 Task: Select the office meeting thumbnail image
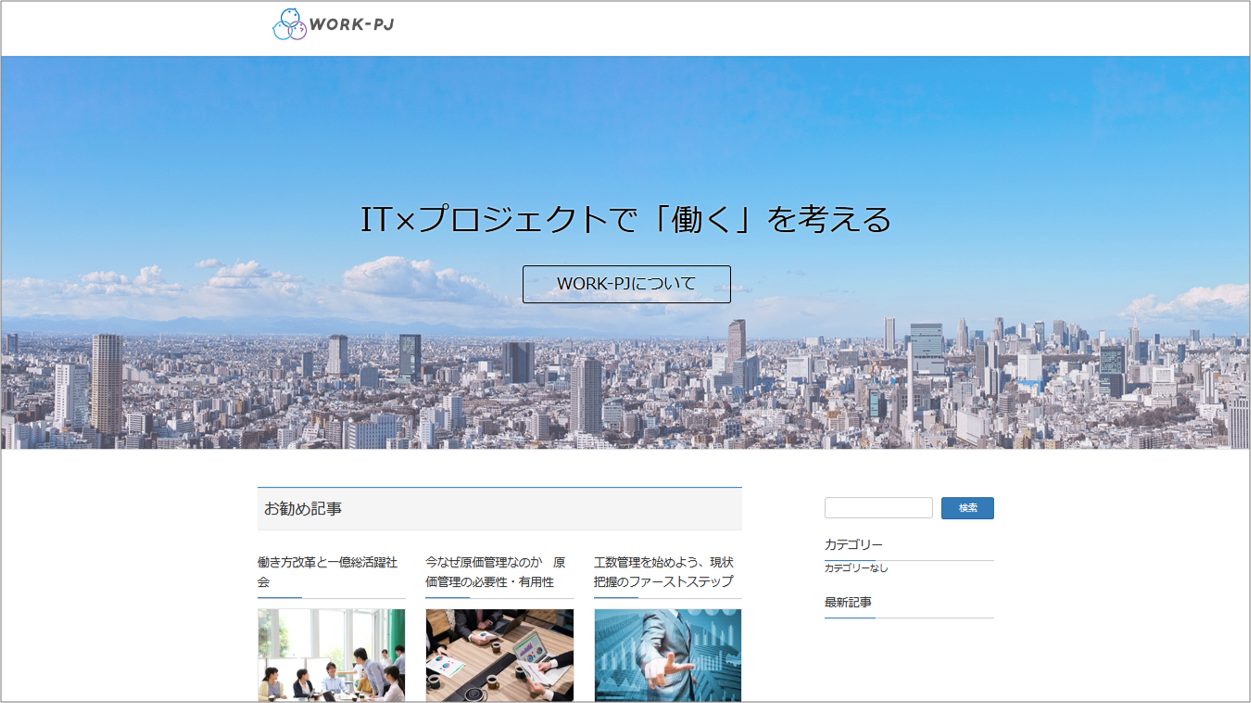pos(331,655)
